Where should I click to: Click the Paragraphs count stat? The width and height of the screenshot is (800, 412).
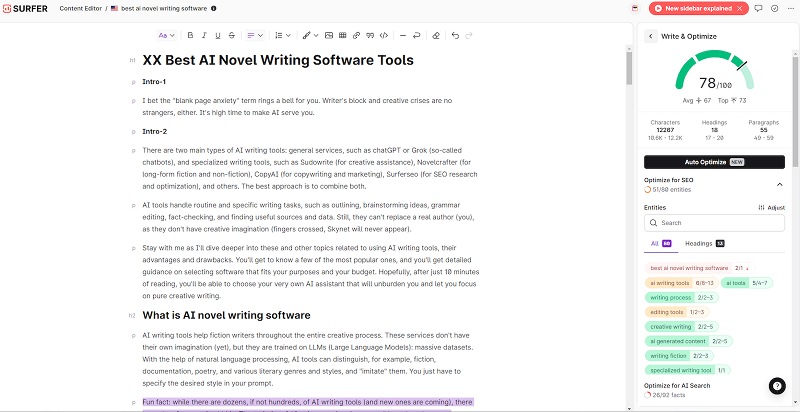(x=763, y=130)
